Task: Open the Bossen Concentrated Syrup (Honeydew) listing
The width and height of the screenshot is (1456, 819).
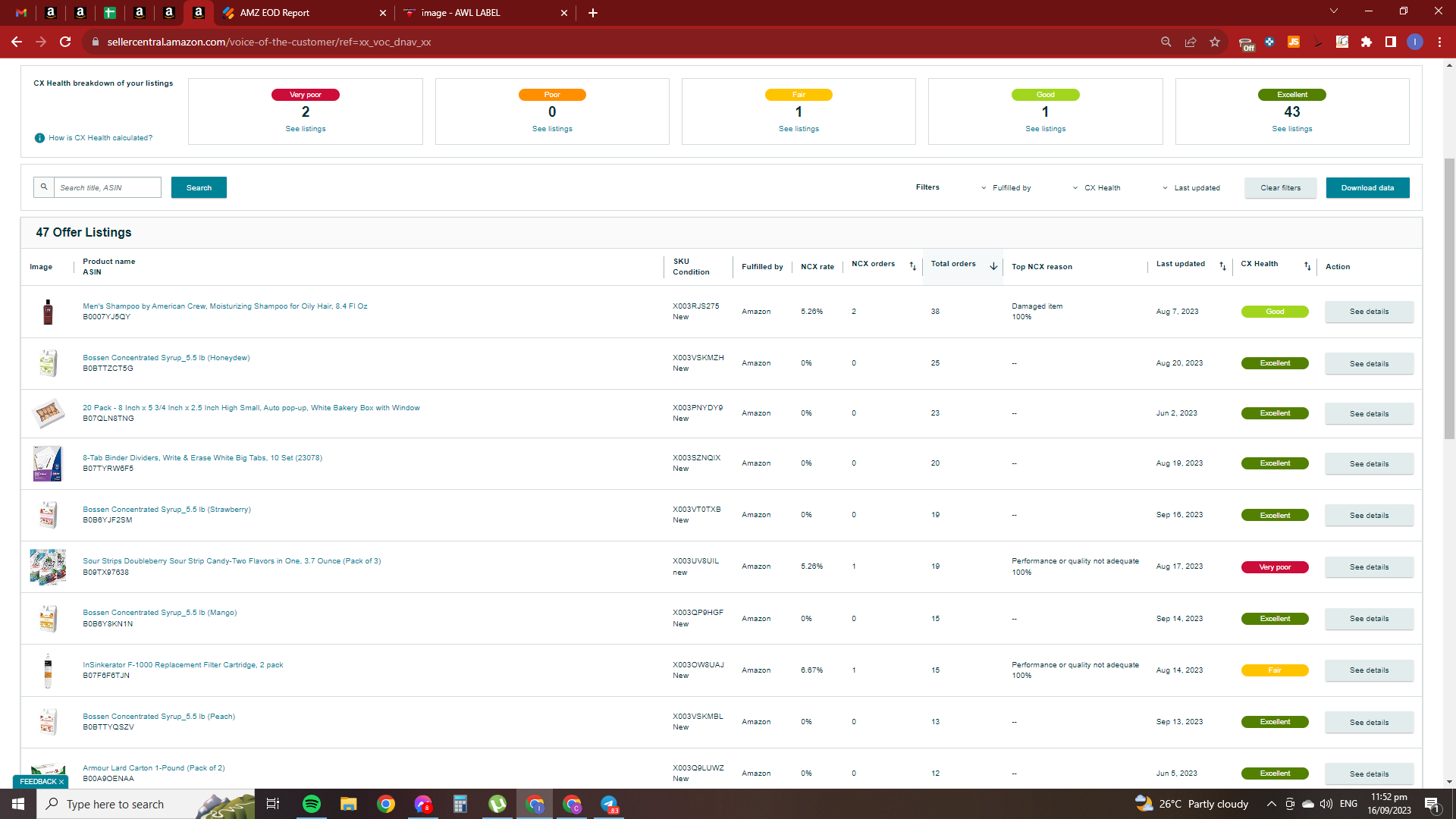Action: pos(166,358)
